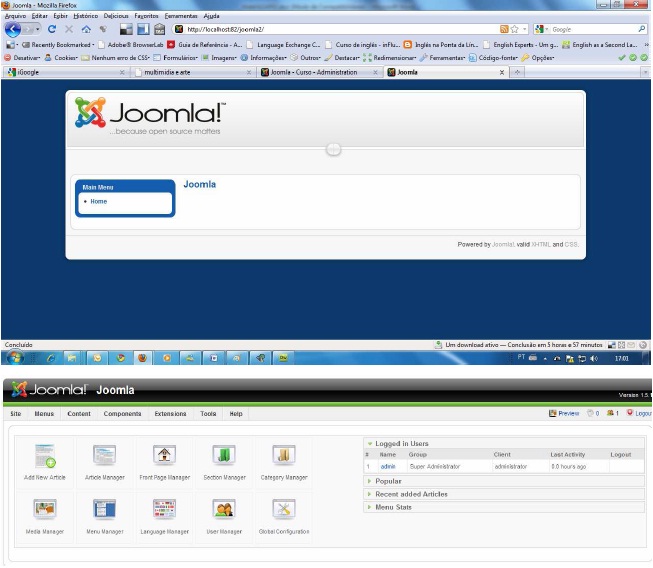Open the Global Configuration icon
This screenshot has height=568, width=653.
284,516
